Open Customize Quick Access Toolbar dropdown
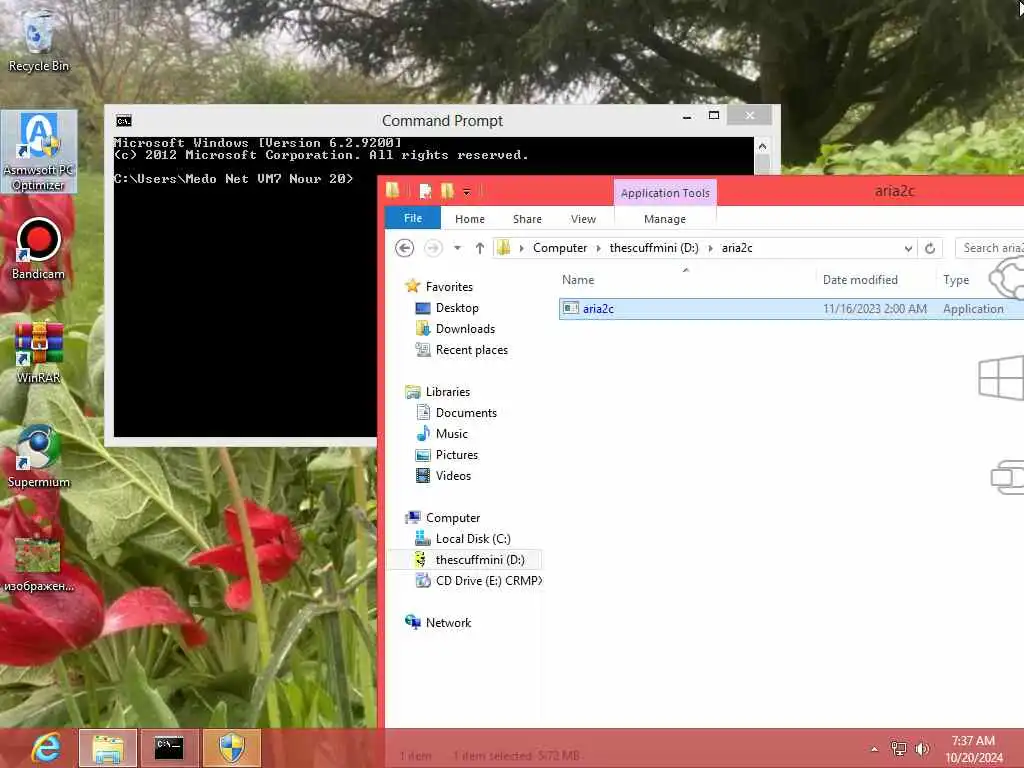Viewport: 1024px width, 768px height. pos(466,191)
